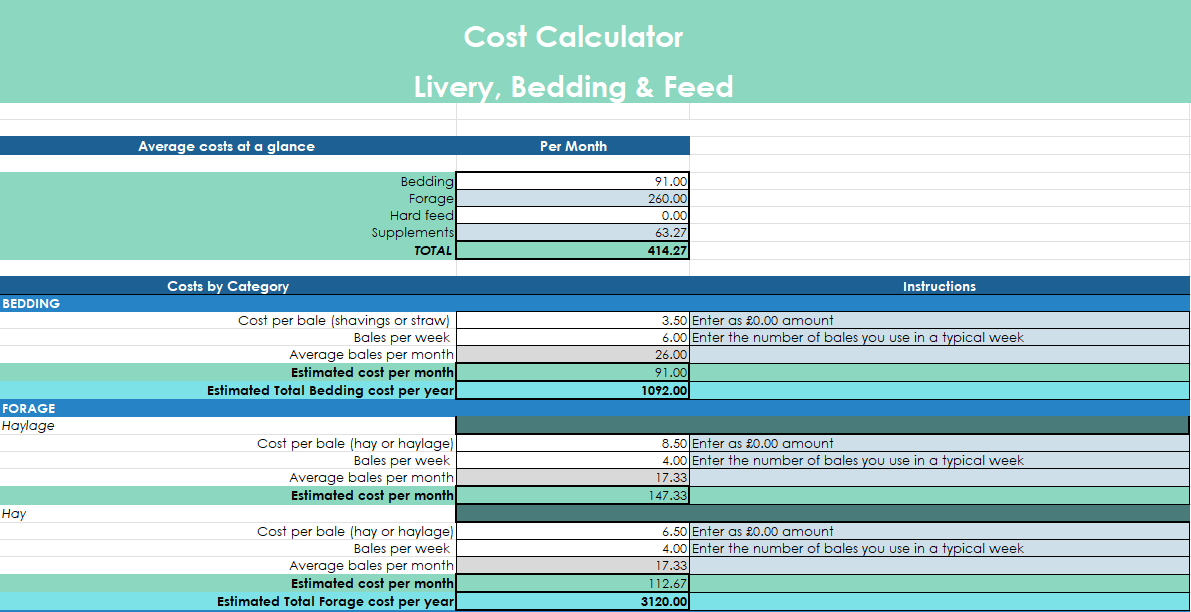1191x612 pixels.
Task: Click the Haylage "Bales per week" label
Action: [402, 460]
